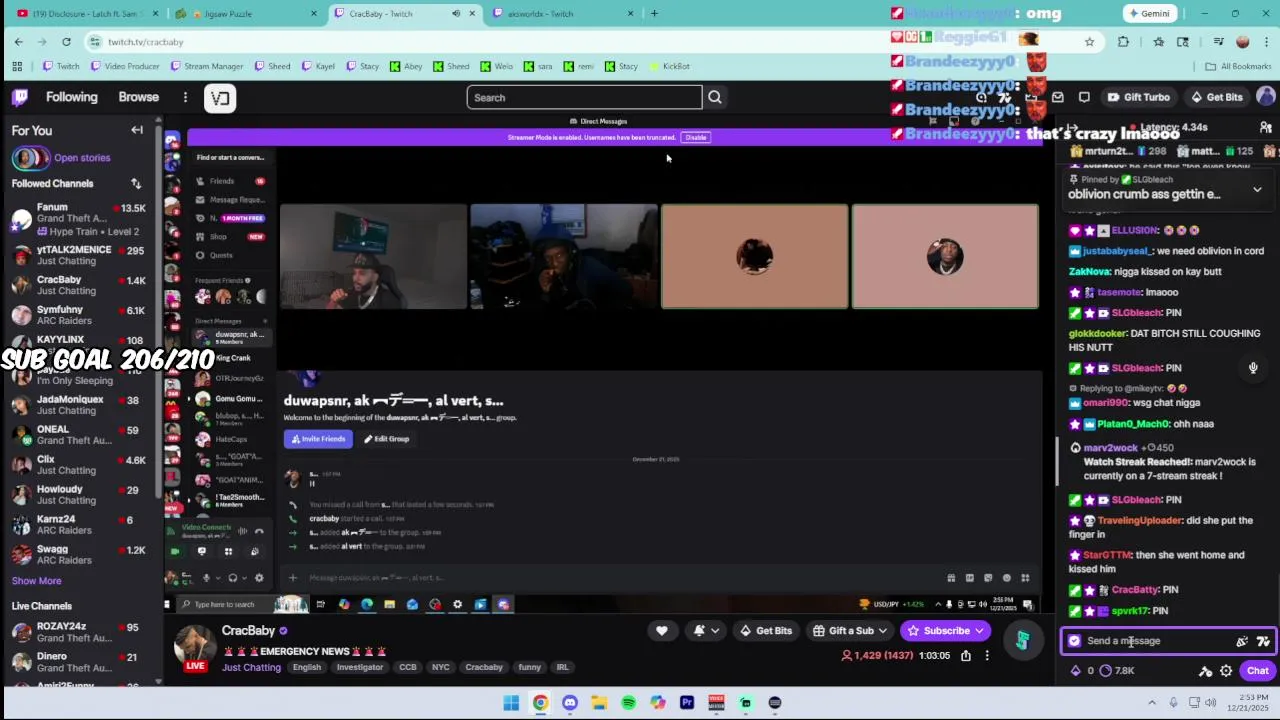
Task: Click the Send a message chat box
Action: coord(1166,641)
